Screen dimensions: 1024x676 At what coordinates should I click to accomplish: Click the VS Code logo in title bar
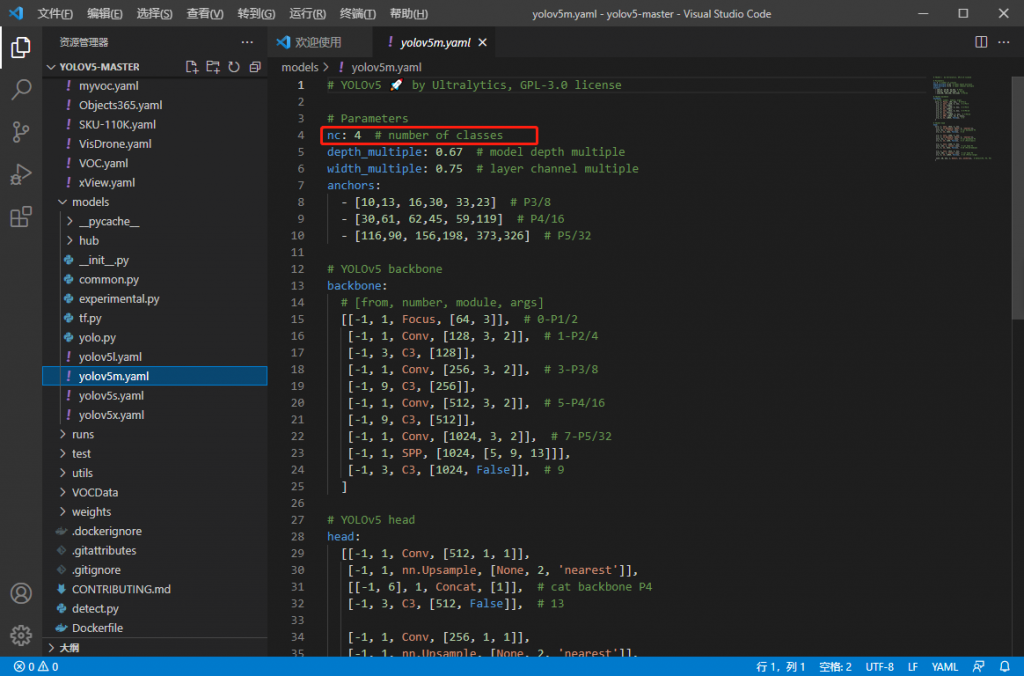(x=16, y=14)
